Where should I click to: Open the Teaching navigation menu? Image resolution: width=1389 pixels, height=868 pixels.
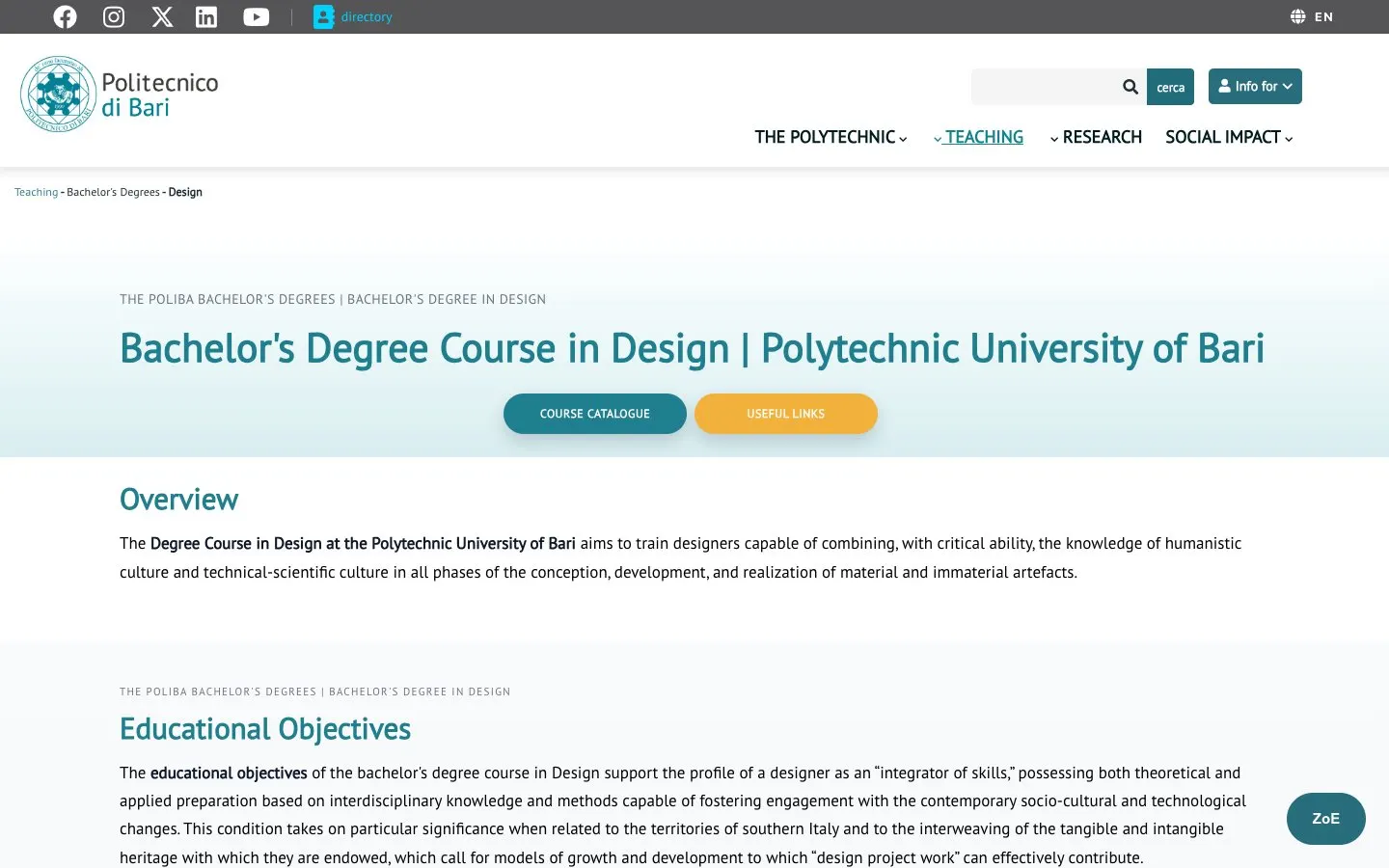pos(978,137)
